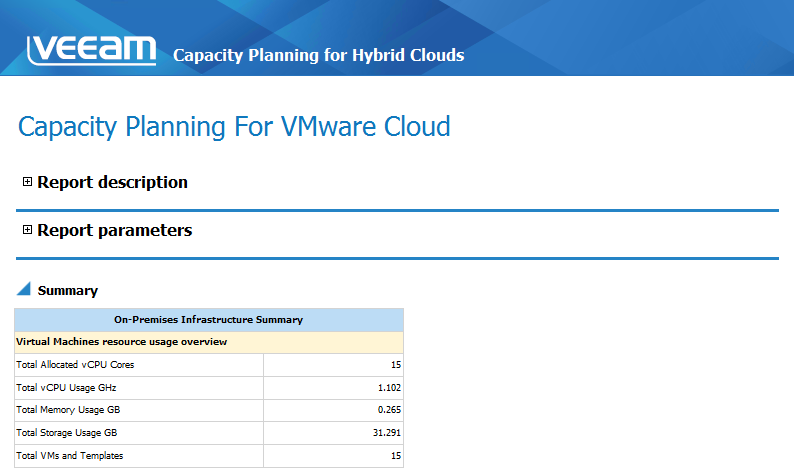Click the 'Total Allocated vCPU Cores' cell
The width and height of the screenshot is (795, 474).
click(139, 365)
